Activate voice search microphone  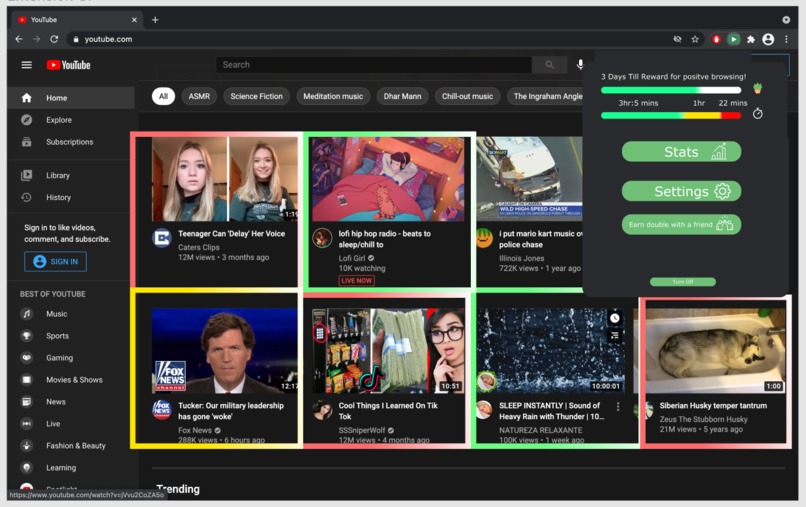(580, 65)
